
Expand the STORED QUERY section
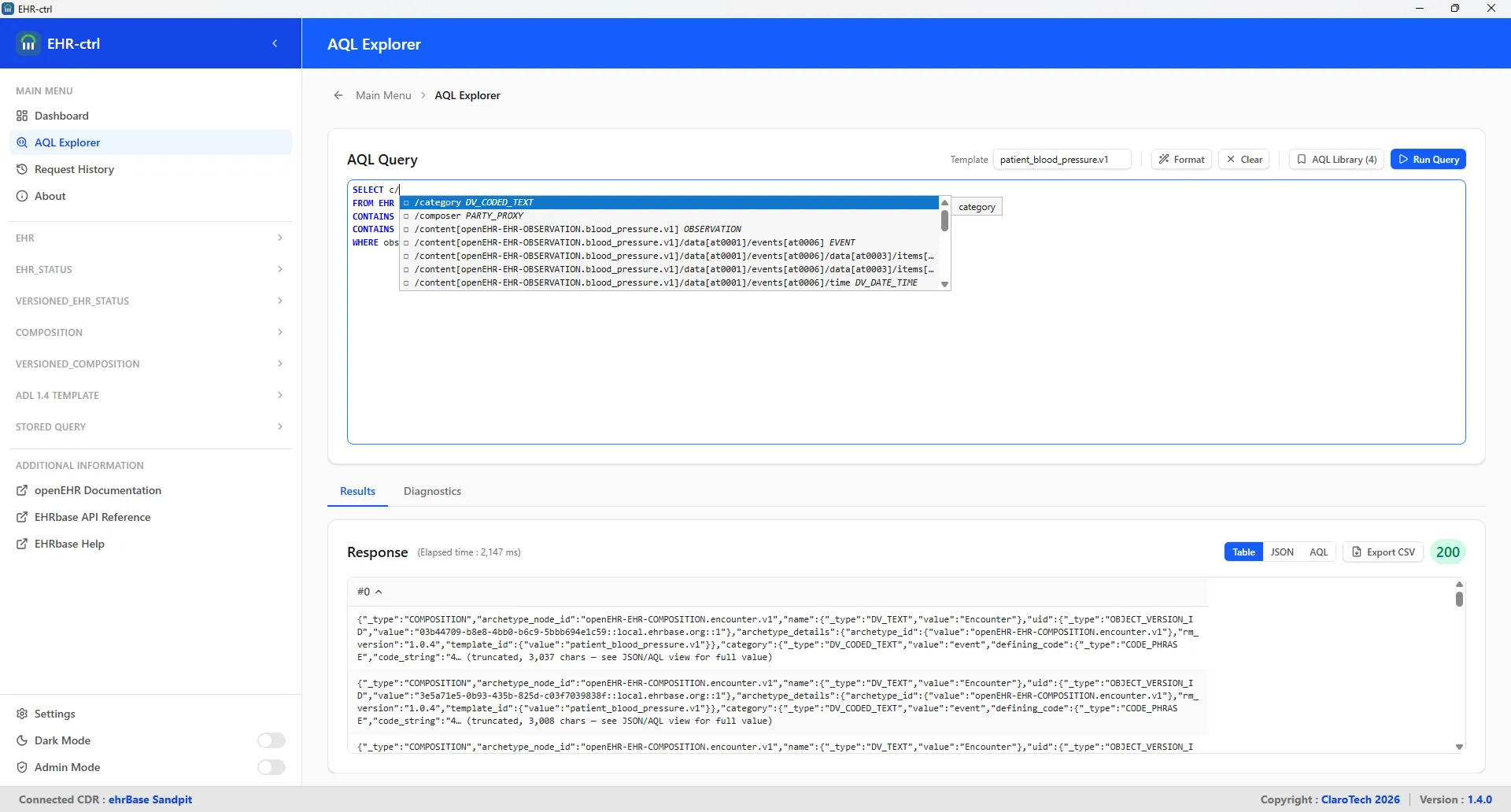[150, 426]
